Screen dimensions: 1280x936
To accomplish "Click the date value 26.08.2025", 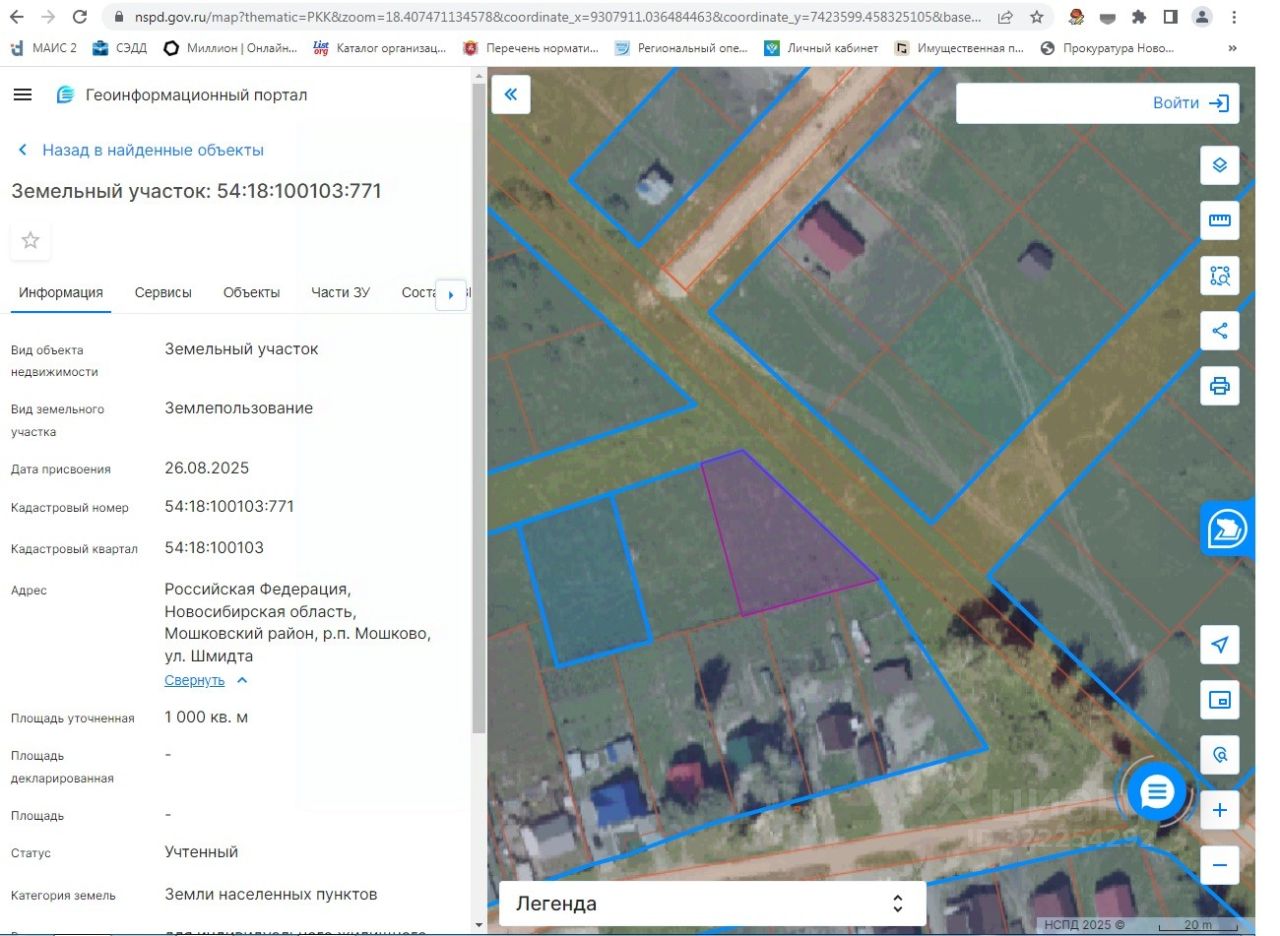I will point(207,468).
